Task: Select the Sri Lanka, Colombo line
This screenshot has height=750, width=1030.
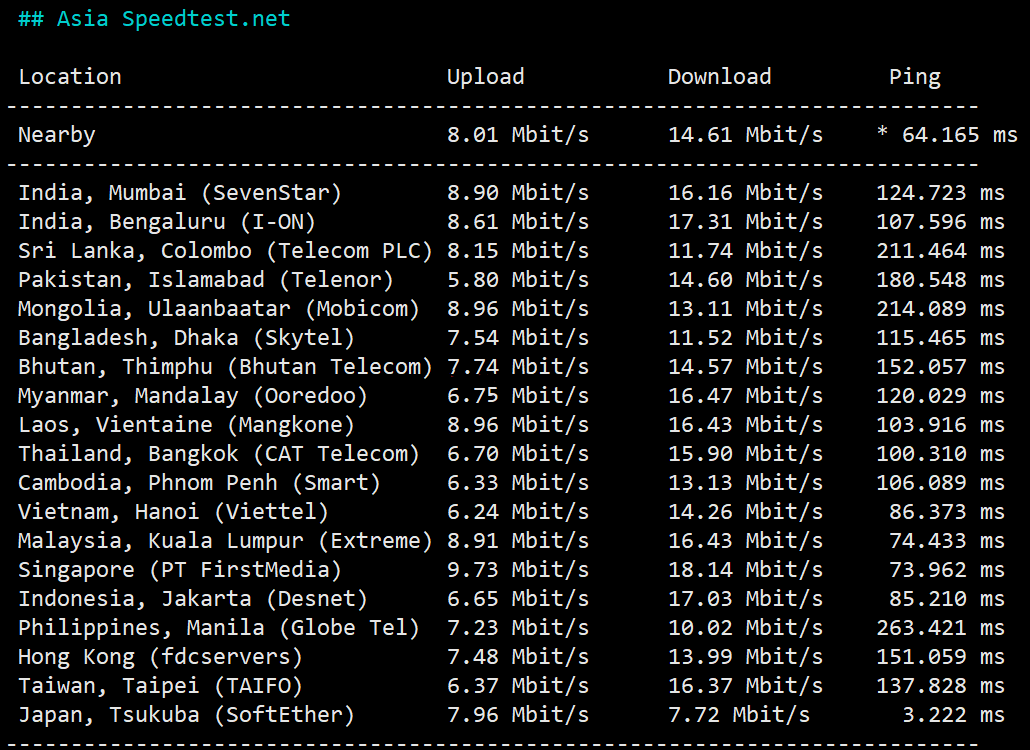Action: pos(225,251)
